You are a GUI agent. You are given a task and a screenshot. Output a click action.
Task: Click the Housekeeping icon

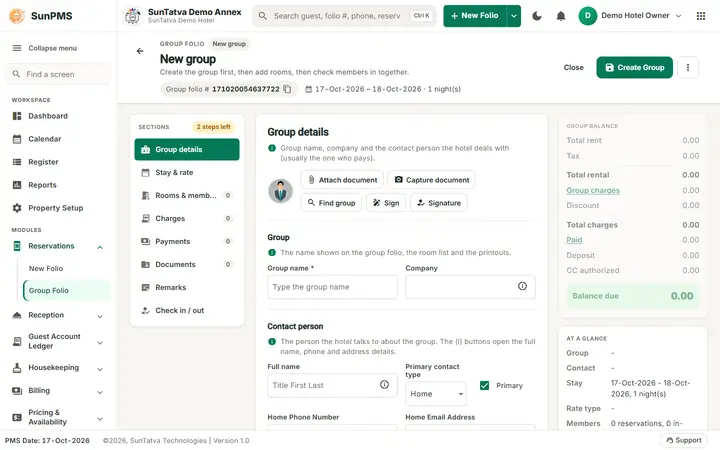(x=17, y=367)
